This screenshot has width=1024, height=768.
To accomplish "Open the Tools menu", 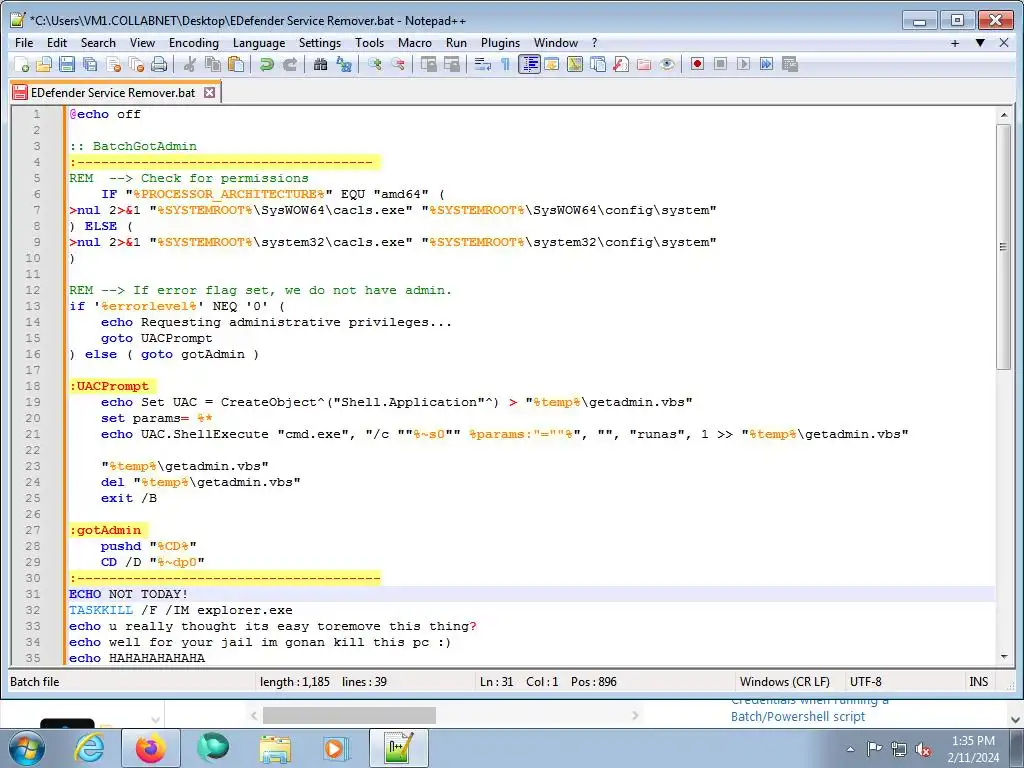I will pyautogui.click(x=369, y=42).
